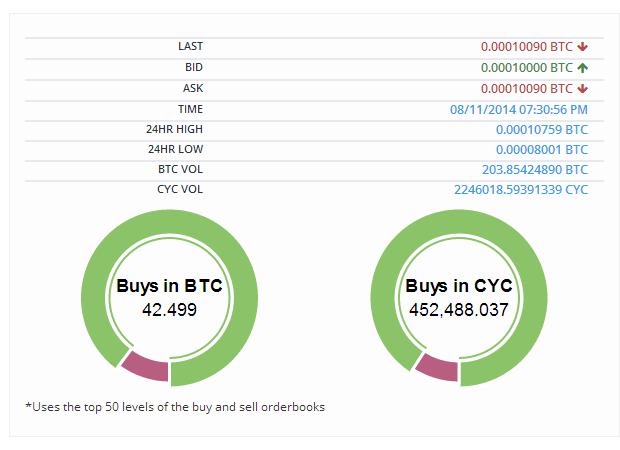Click the 24HR HIGH value 0.00010759 BTC
The height and width of the screenshot is (450, 620).
pos(542,130)
